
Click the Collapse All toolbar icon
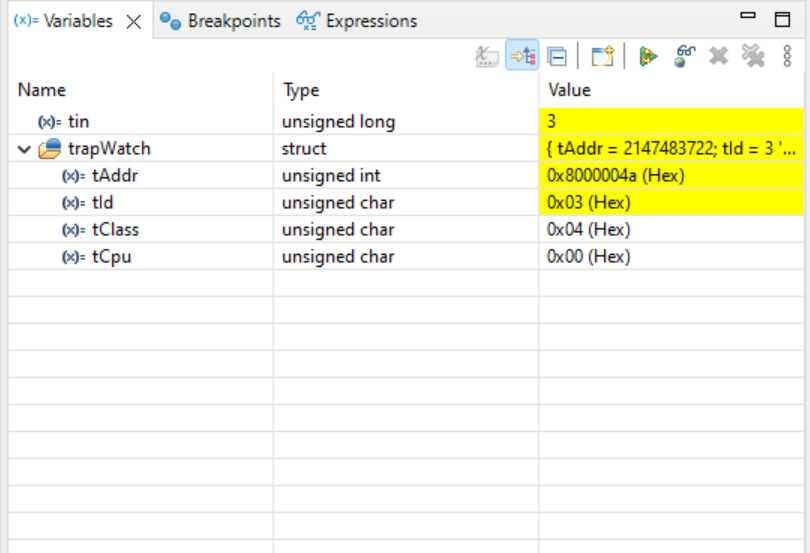(557, 56)
